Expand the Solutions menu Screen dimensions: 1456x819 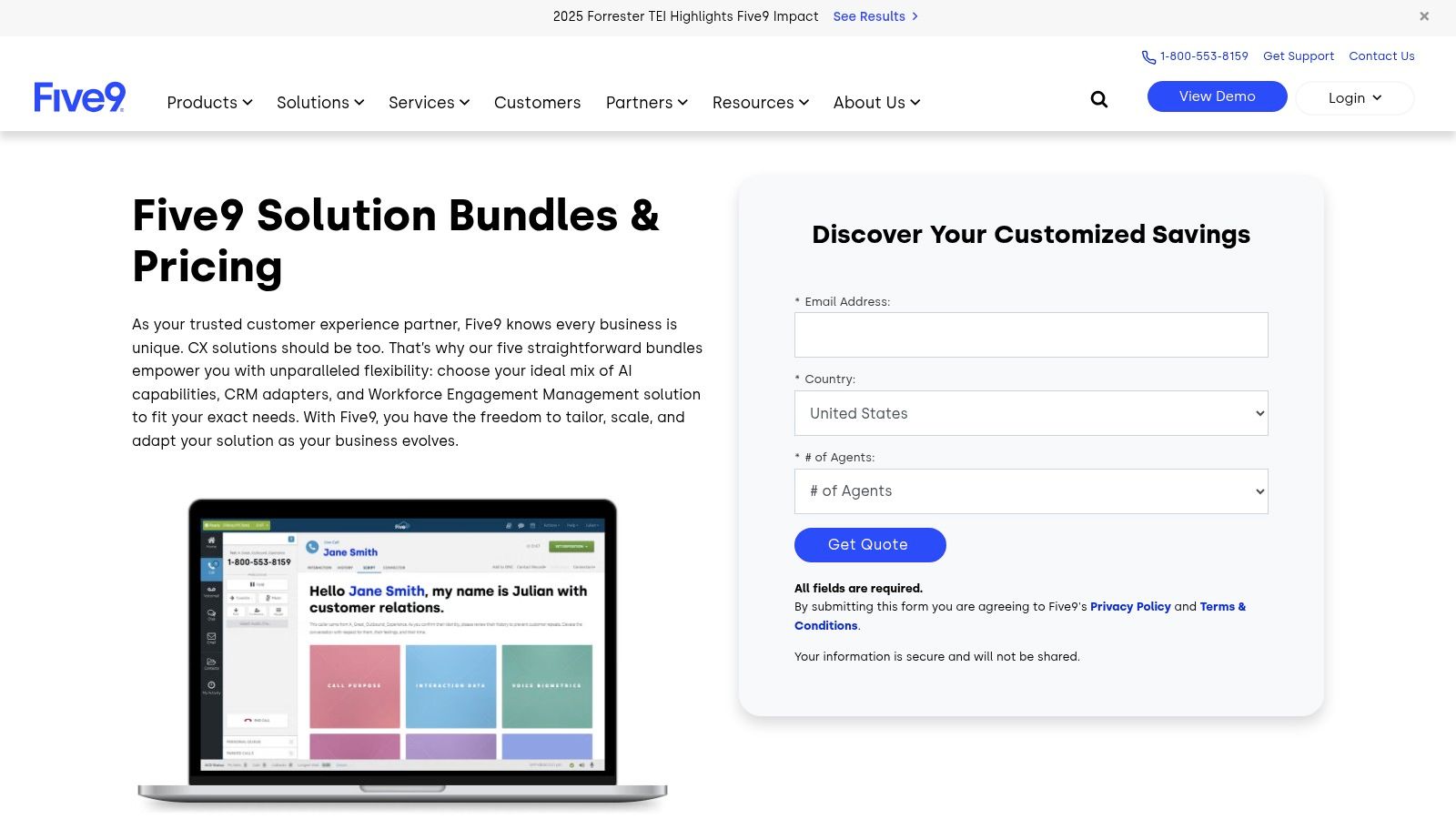320,103
